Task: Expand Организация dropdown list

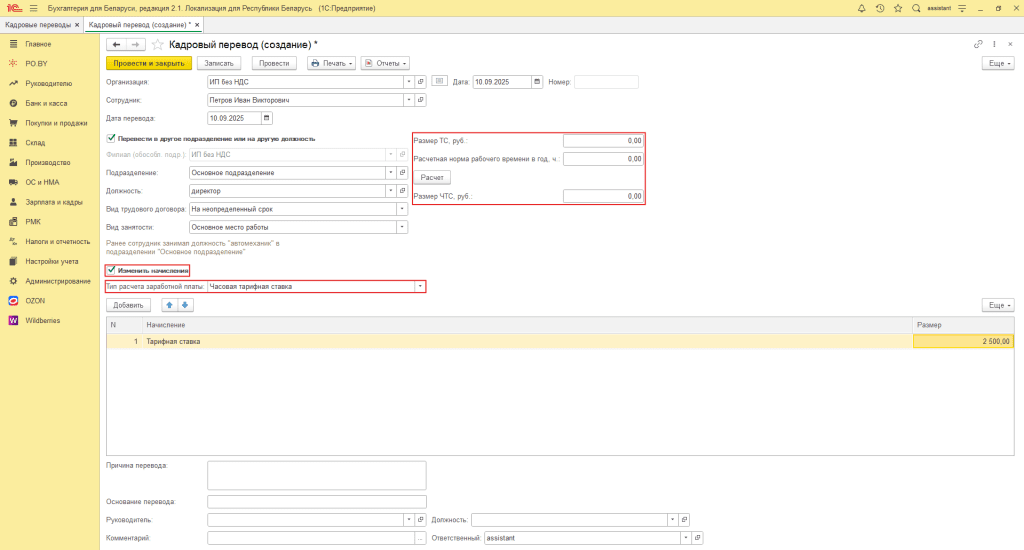Action: [x=409, y=82]
